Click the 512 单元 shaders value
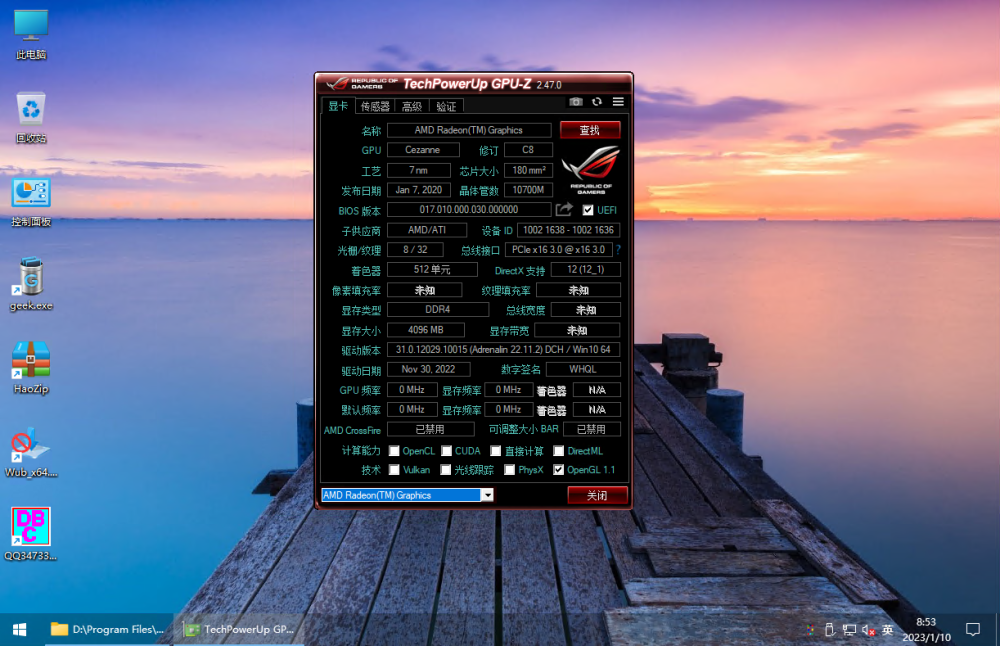This screenshot has width=1000, height=646. tap(432, 269)
